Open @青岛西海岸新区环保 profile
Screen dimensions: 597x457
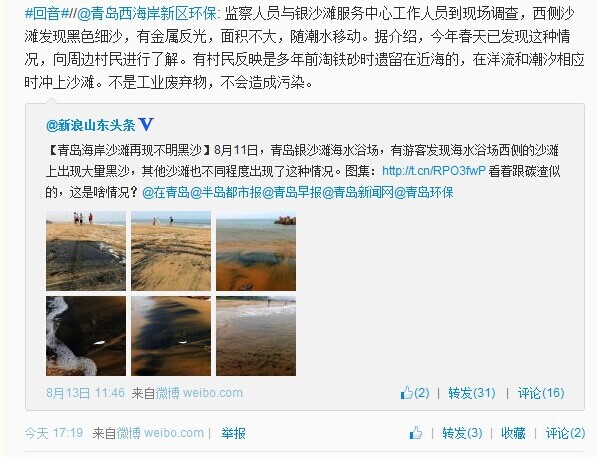147,14
